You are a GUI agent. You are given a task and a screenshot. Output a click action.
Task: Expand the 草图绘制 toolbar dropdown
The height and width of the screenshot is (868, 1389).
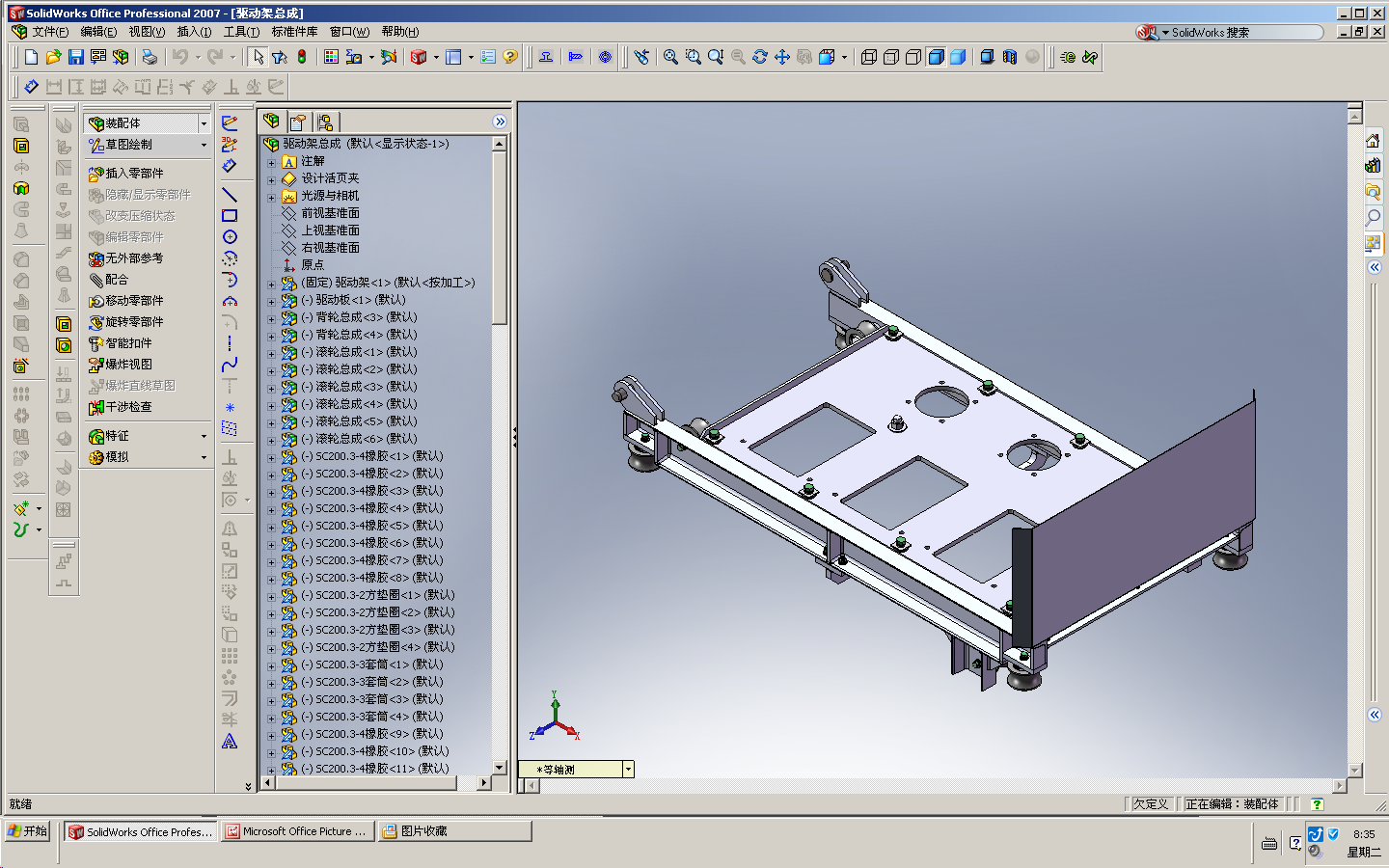pyautogui.click(x=204, y=145)
